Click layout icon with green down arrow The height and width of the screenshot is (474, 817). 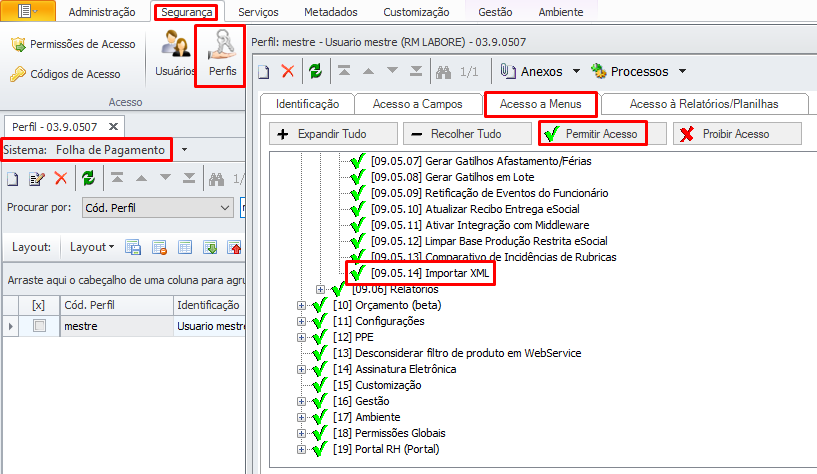[210, 247]
